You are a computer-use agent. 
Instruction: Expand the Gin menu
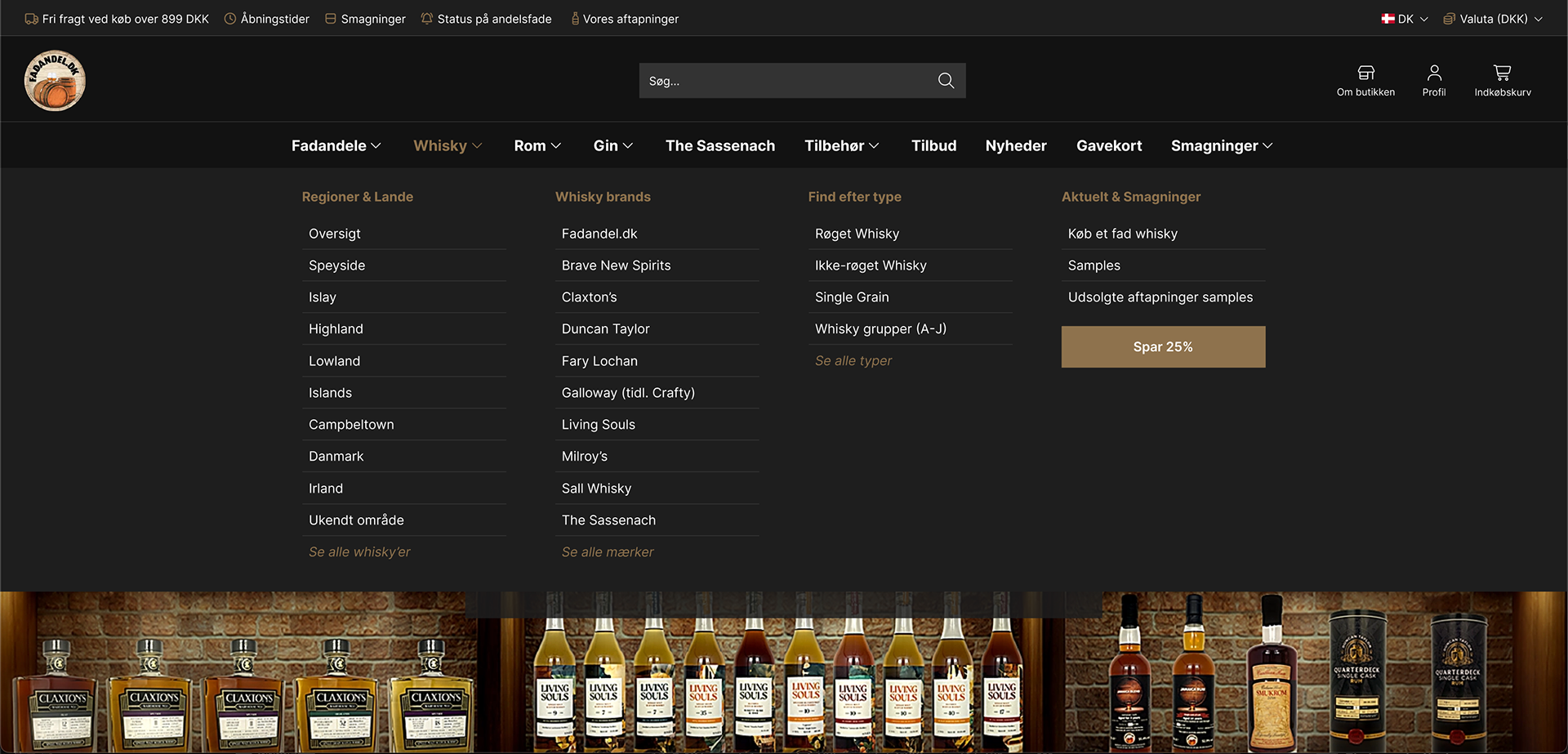613,145
